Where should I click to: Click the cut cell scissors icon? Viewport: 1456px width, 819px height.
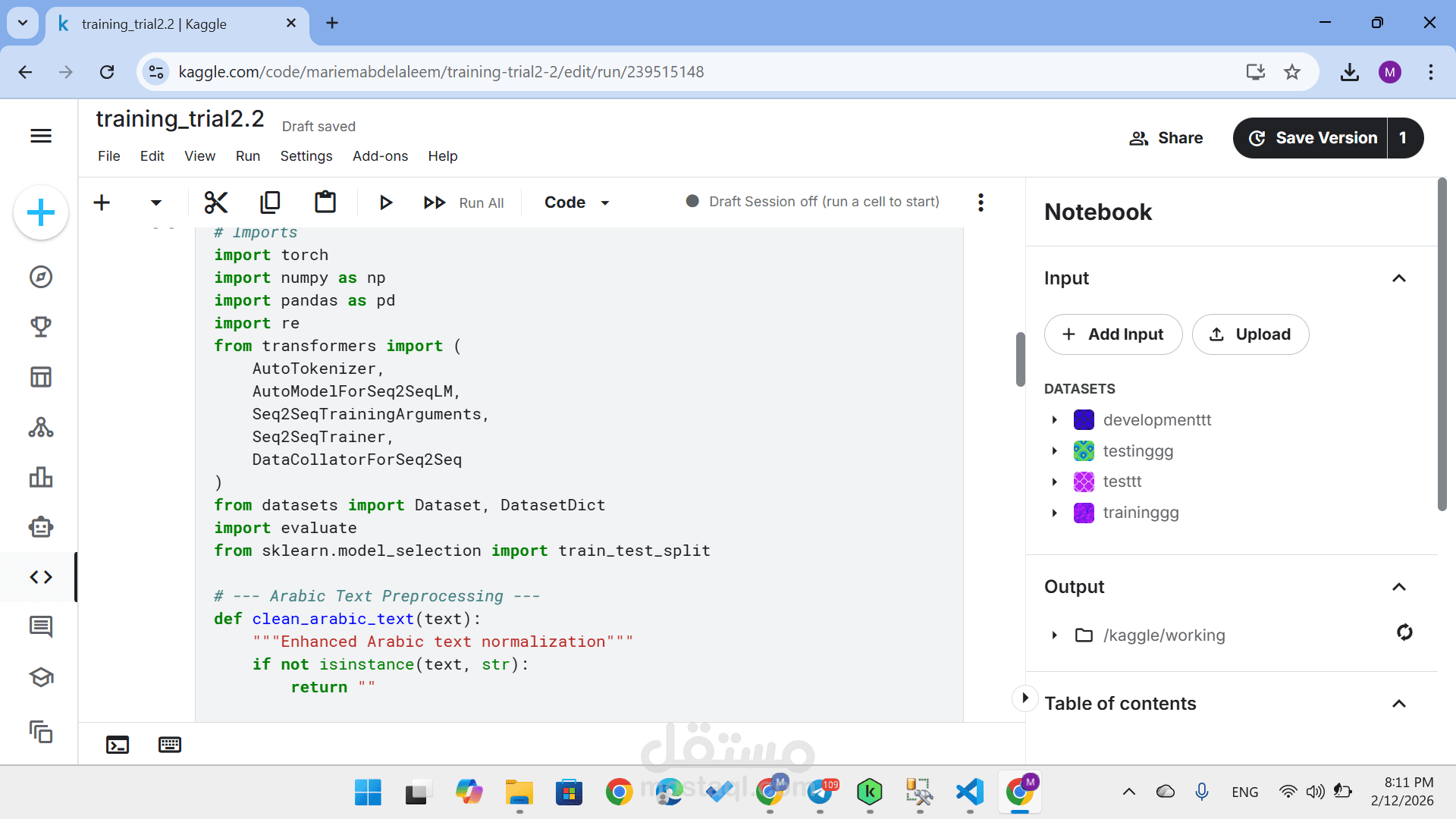216,202
